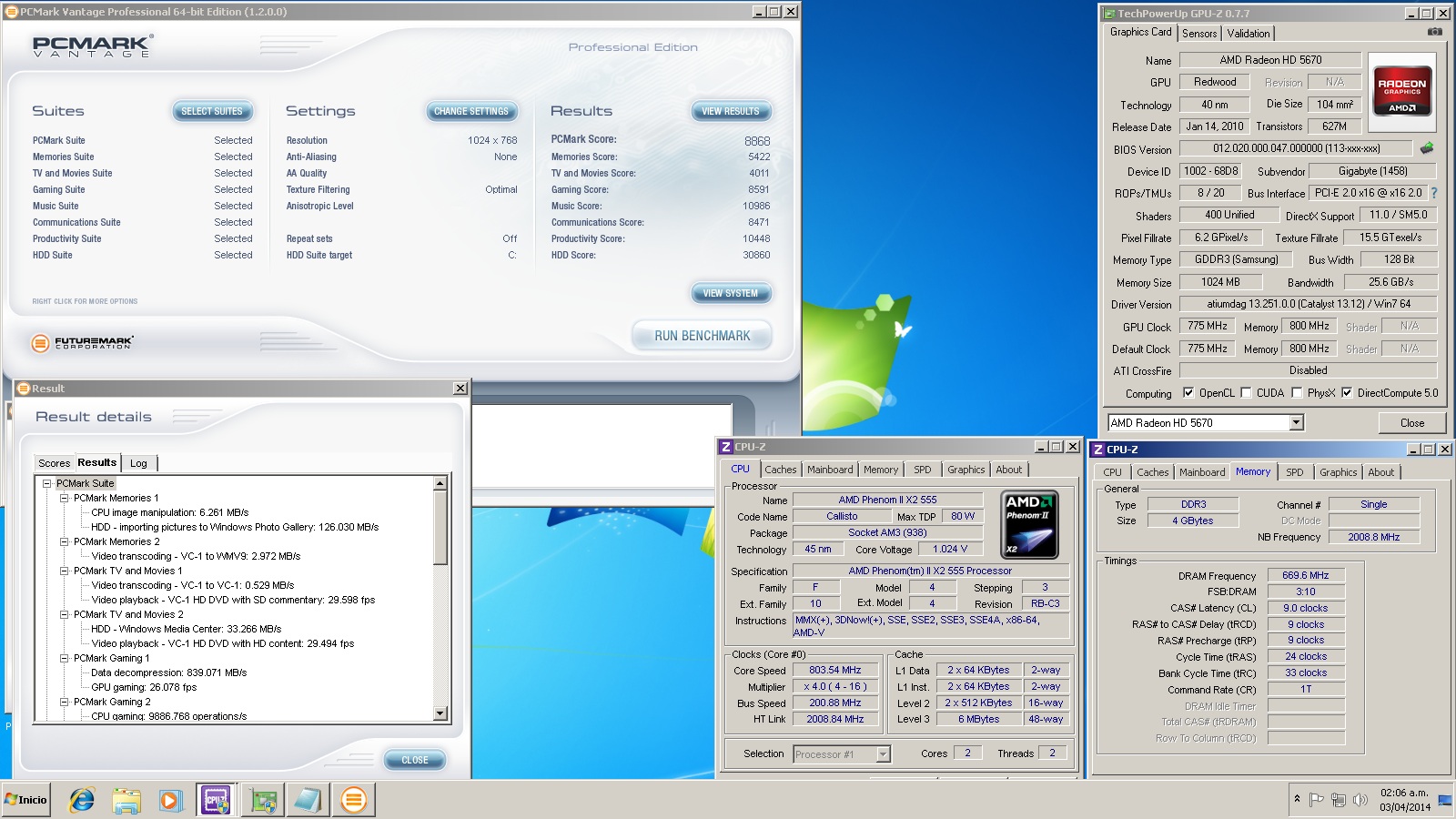
Task: Click the CPU-Z taskbar icon
Action: tap(216, 800)
